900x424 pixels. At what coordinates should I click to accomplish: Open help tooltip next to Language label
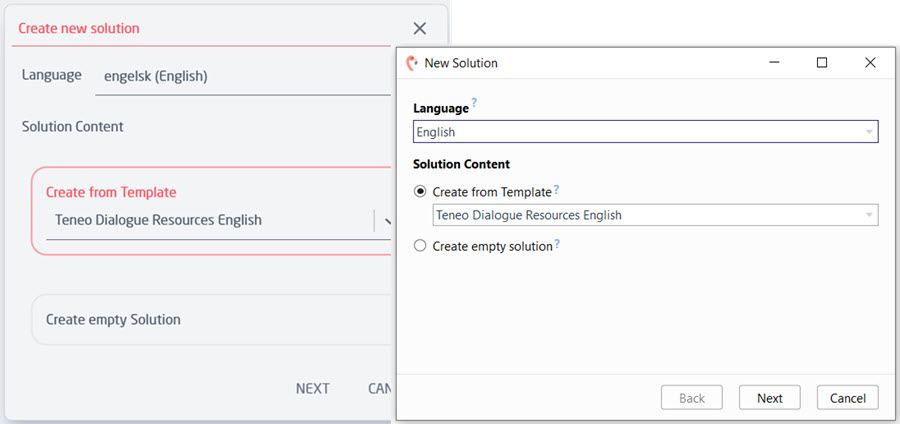(474, 103)
